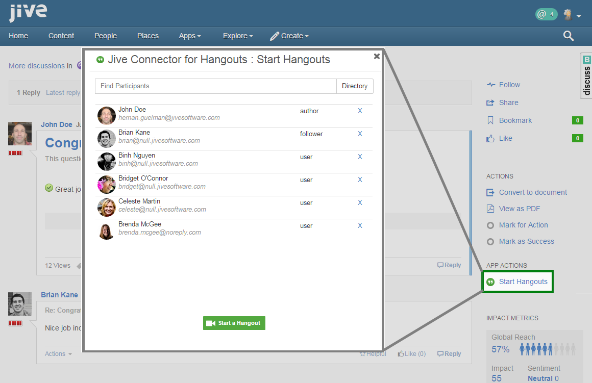The height and width of the screenshot is (383, 592).
Task: Open People in navigation bar
Action: pyautogui.click(x=106, y=36)
